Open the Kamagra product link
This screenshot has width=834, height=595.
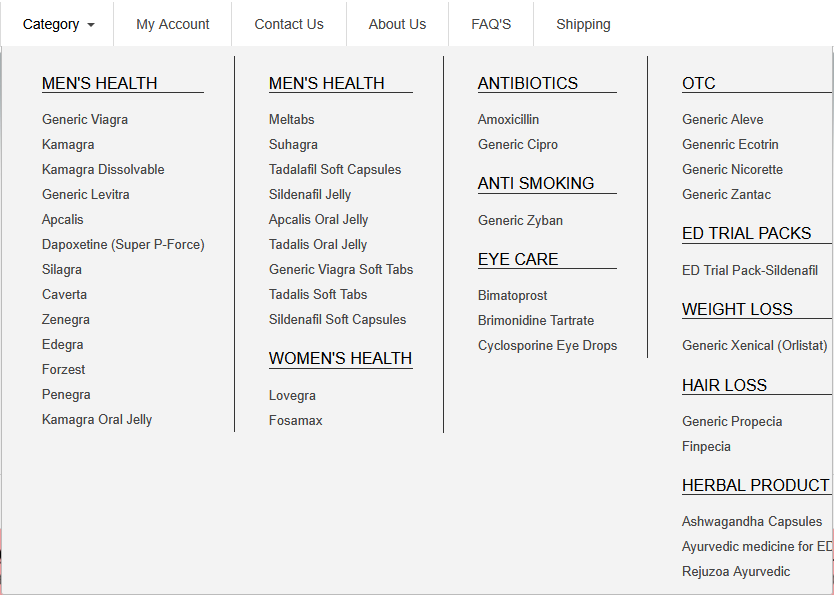coord(68,145)
